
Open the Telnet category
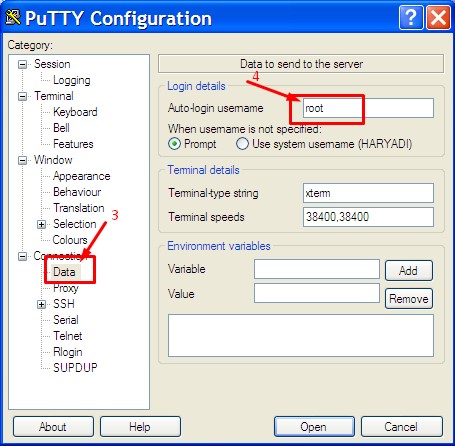pos(68,336)
